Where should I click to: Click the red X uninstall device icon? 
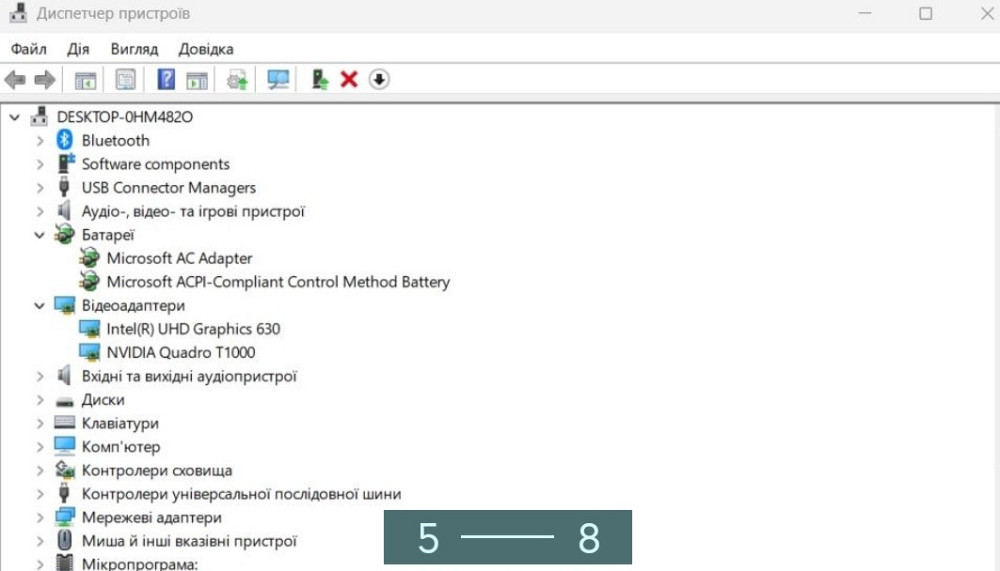coord(349,79)
